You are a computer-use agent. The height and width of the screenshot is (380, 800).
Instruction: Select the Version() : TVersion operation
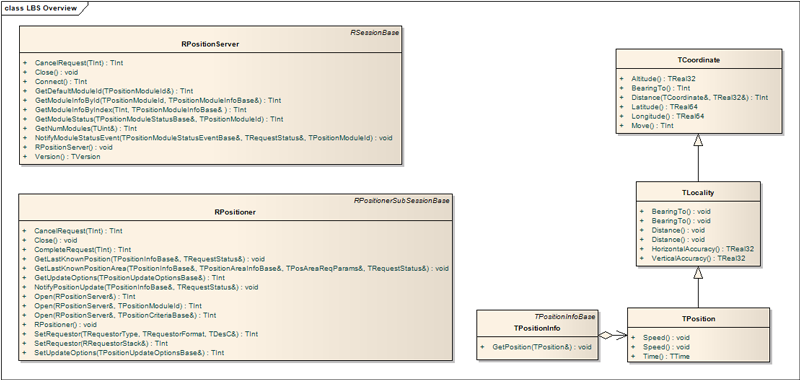tap(67, 157)
